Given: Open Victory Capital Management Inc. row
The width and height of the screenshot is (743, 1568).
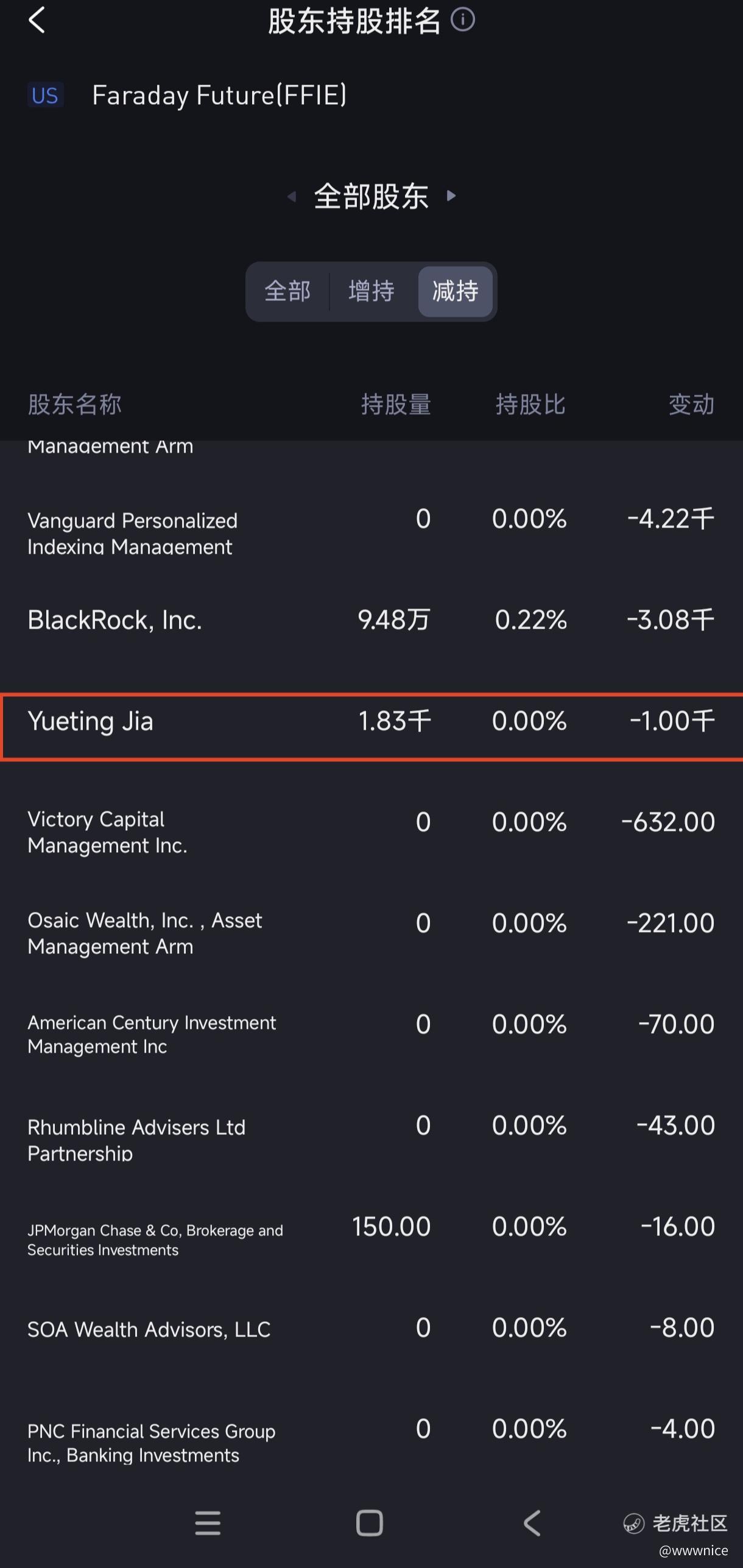Looking at the screenshot, I should coord(371,832).
